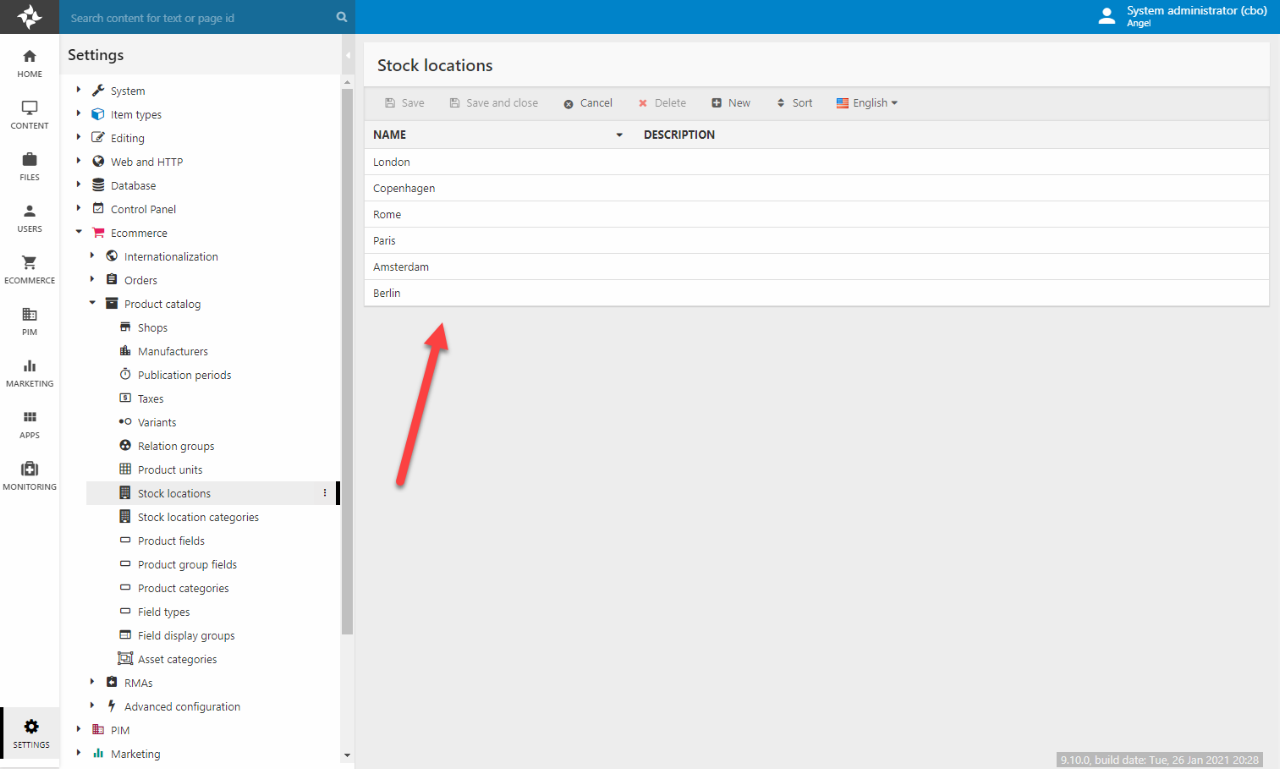Click the New button in toolbar
Image resolution: width=1280 pixels, height=769 pixels.
pyautogui.click(x=731, y=103)
